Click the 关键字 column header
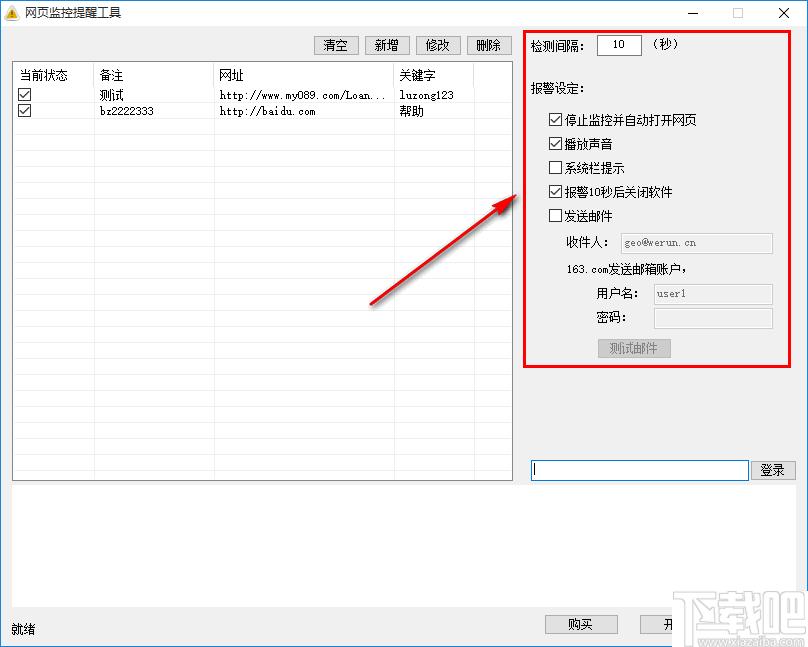Image resolution: width=808 pixels, height=647 pixels. pos(433,76)
